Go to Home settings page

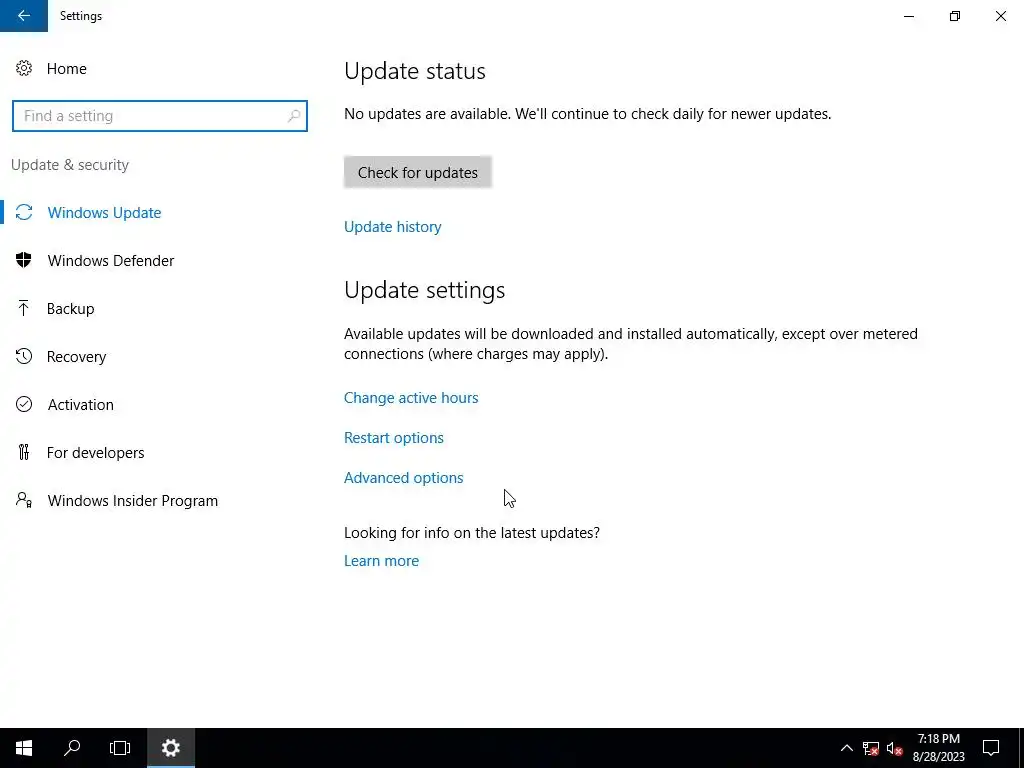tap(67, 69)
